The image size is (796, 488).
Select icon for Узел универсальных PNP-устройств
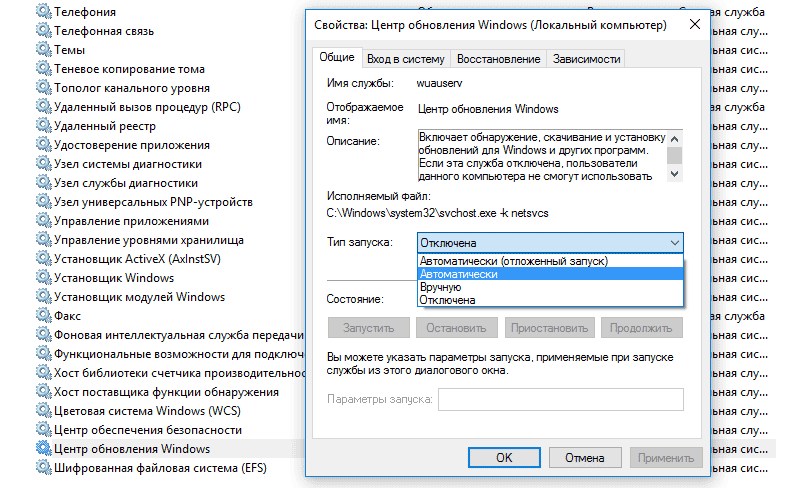(x=44, y=202)
